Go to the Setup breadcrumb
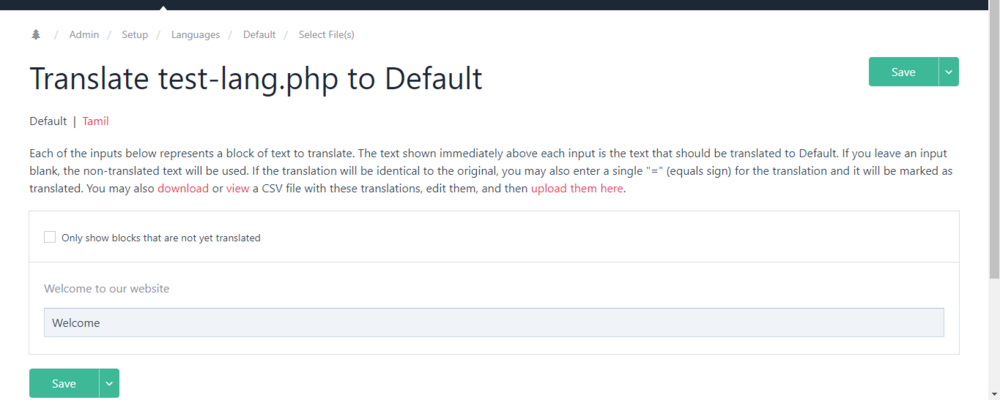 click(x=135, y=35)
